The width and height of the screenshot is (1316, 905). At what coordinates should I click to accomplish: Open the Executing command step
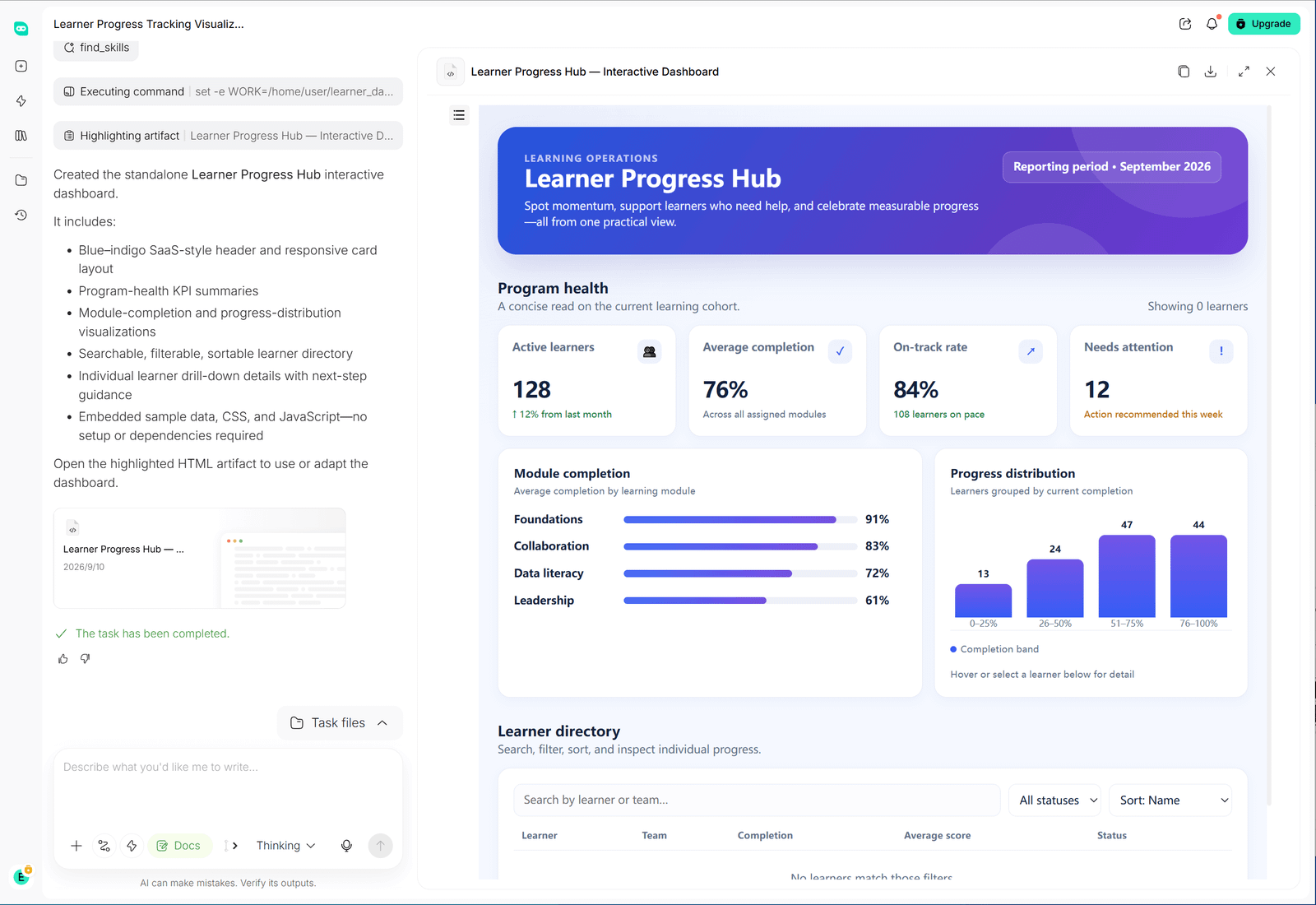click(x=228, y=92)
